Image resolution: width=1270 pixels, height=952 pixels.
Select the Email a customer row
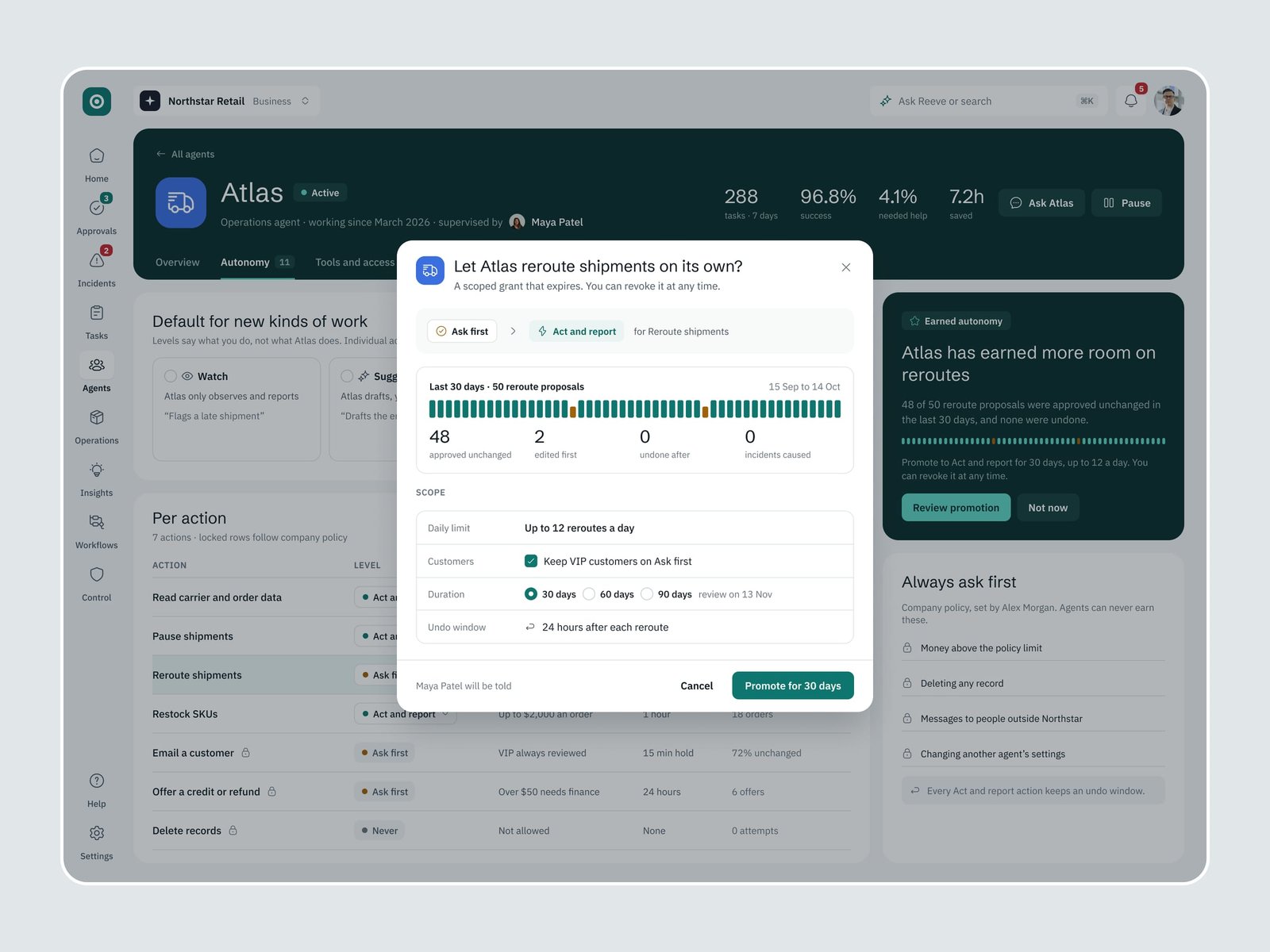[x=502, y=753]
